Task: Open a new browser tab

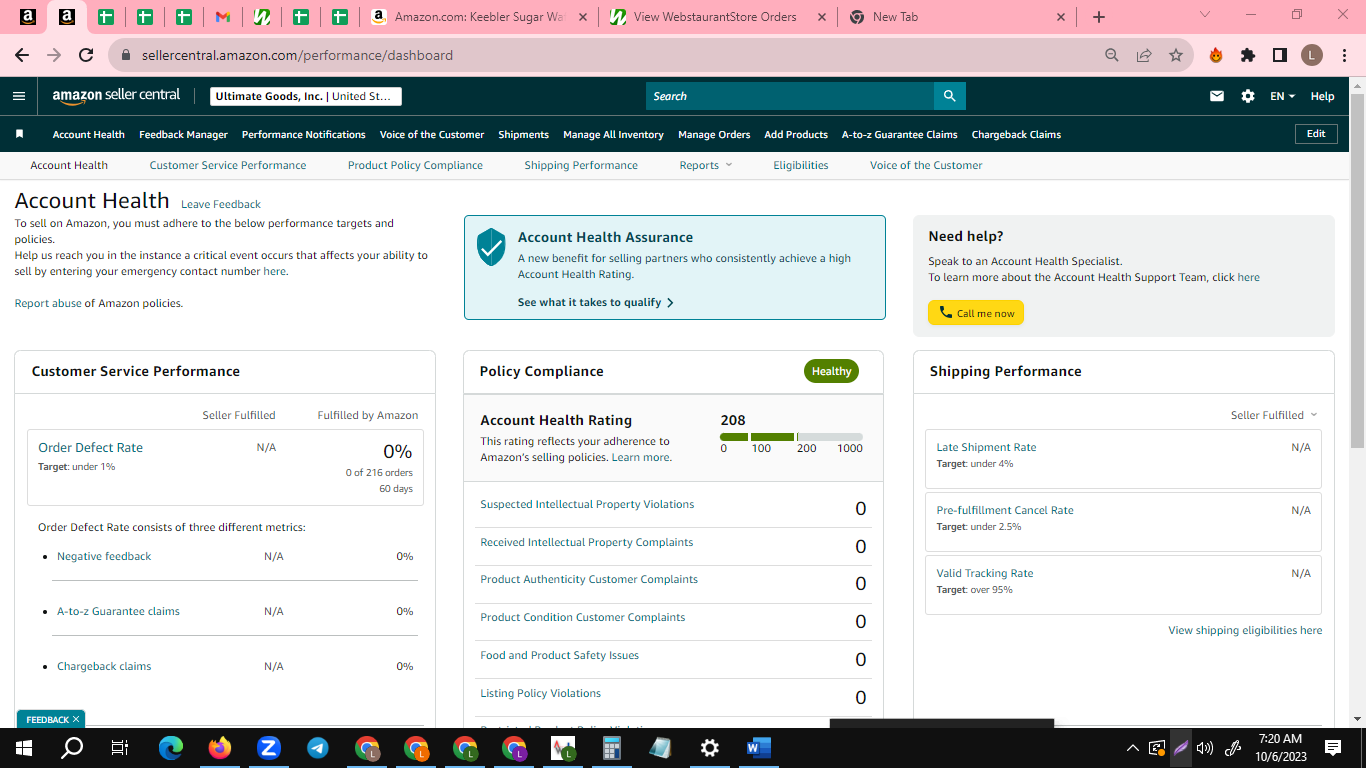Action: click(x=1099, y=17)
